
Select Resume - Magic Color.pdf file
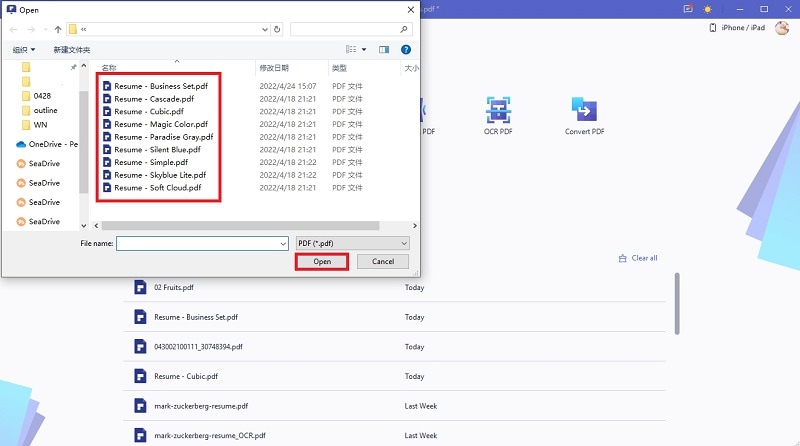(161, 125)
